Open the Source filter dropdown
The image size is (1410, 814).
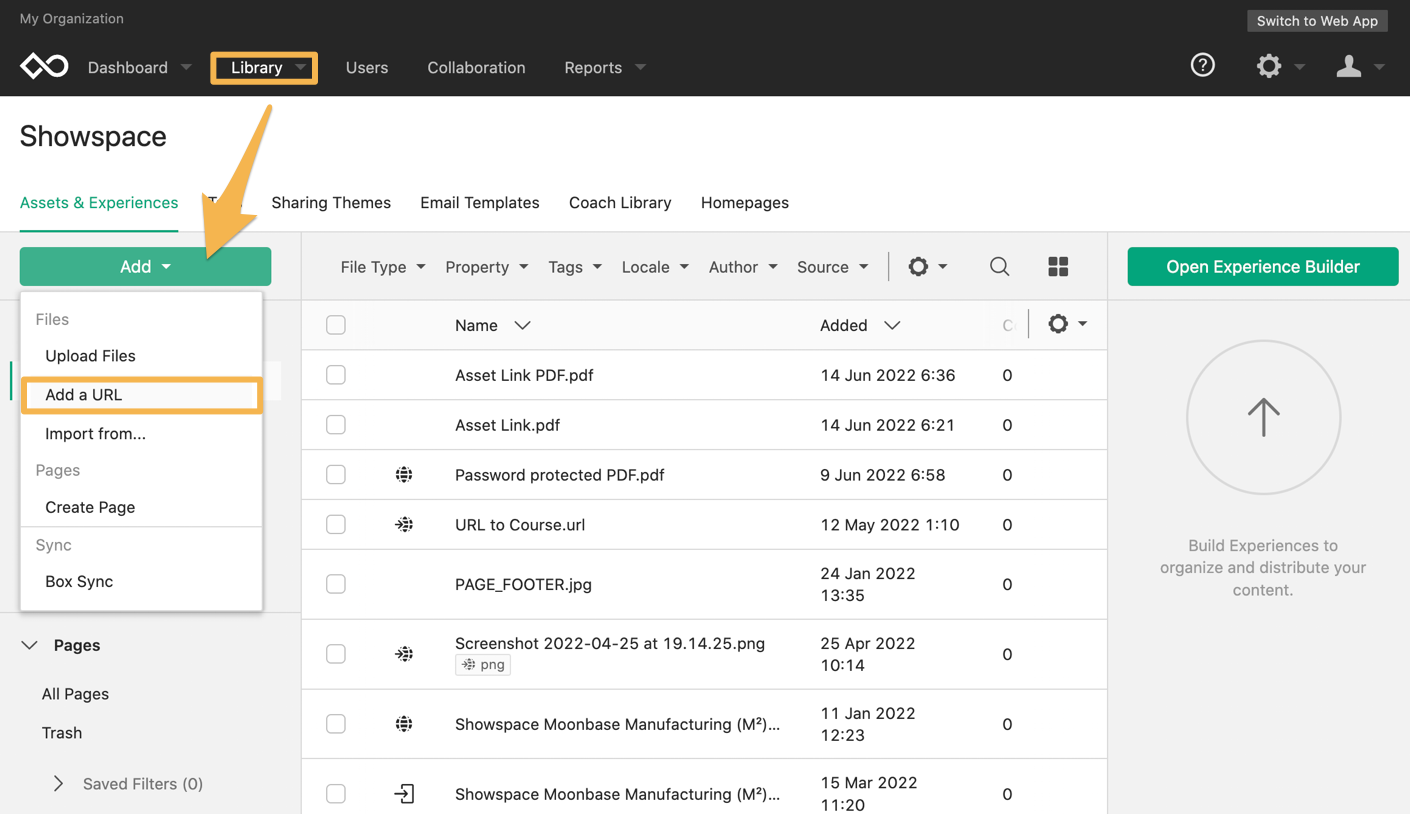coord(833,267)
